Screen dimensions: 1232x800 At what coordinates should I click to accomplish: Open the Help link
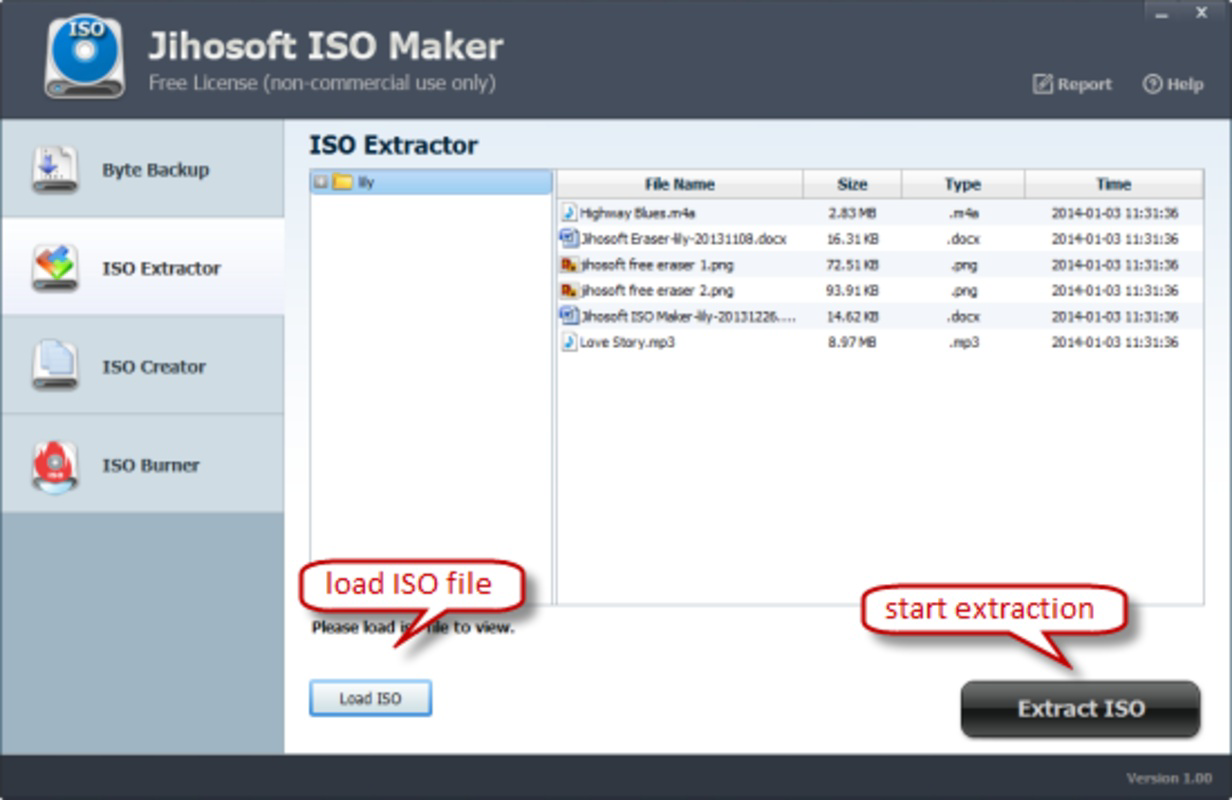point(1173,84)
